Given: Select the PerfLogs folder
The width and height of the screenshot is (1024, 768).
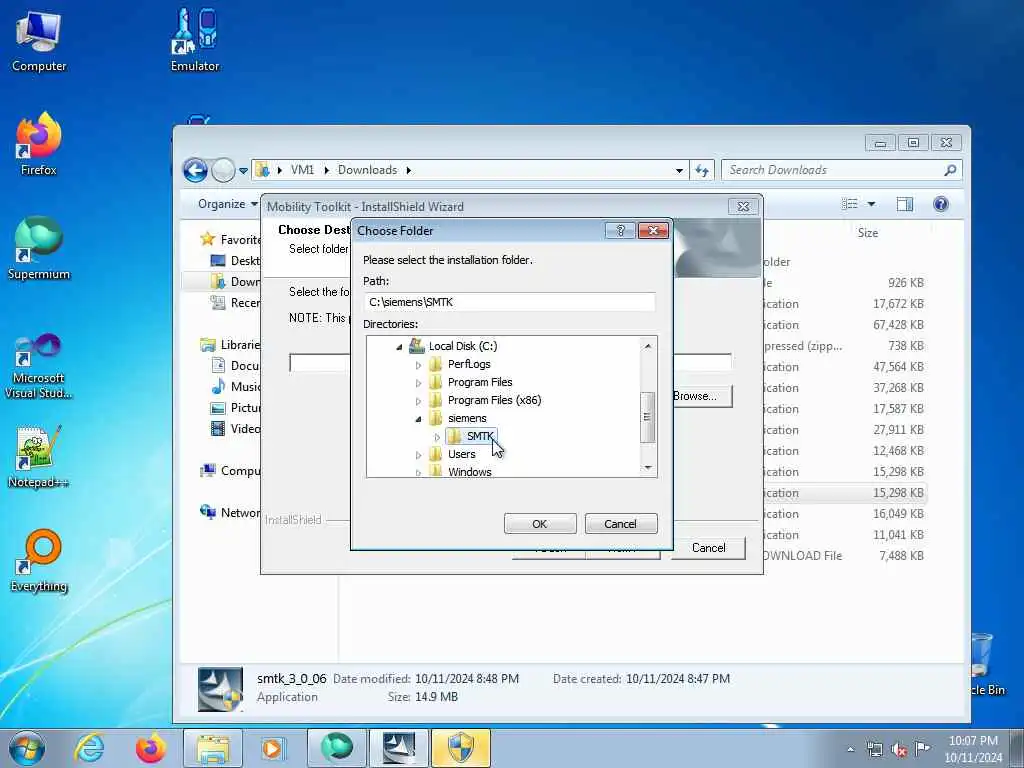Looking at the screenshot, I should click(x=469, y=364).
